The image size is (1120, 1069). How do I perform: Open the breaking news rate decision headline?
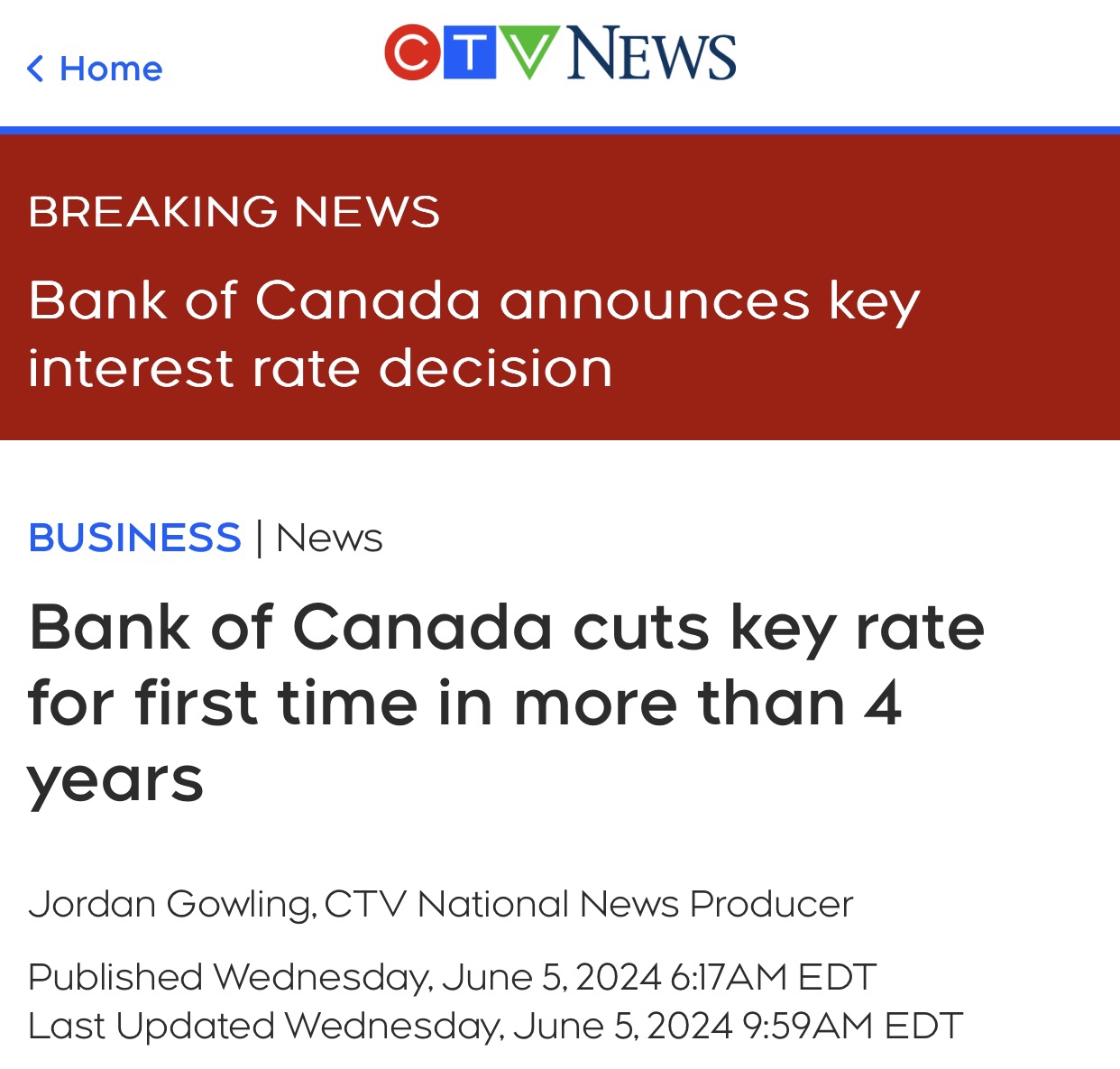point(474,334)
